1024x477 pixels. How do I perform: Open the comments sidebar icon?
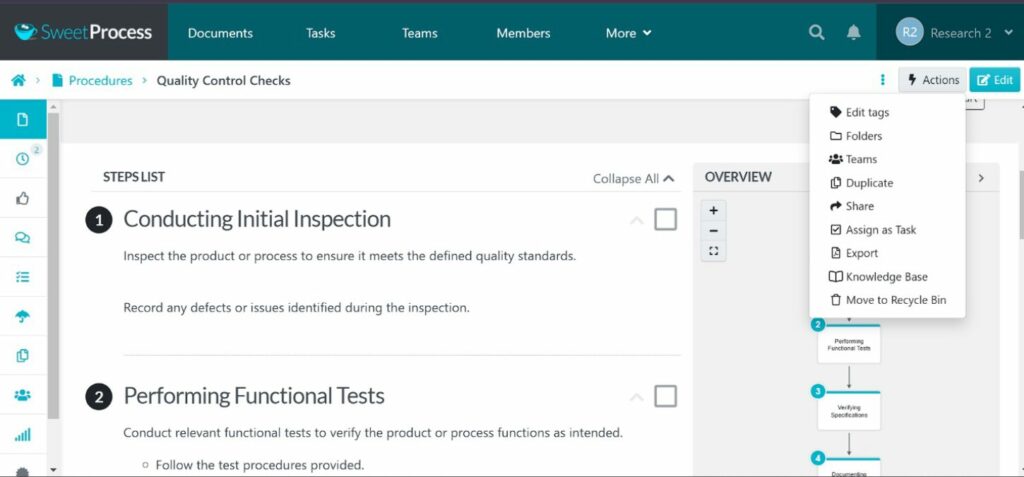tap(23, 237)
